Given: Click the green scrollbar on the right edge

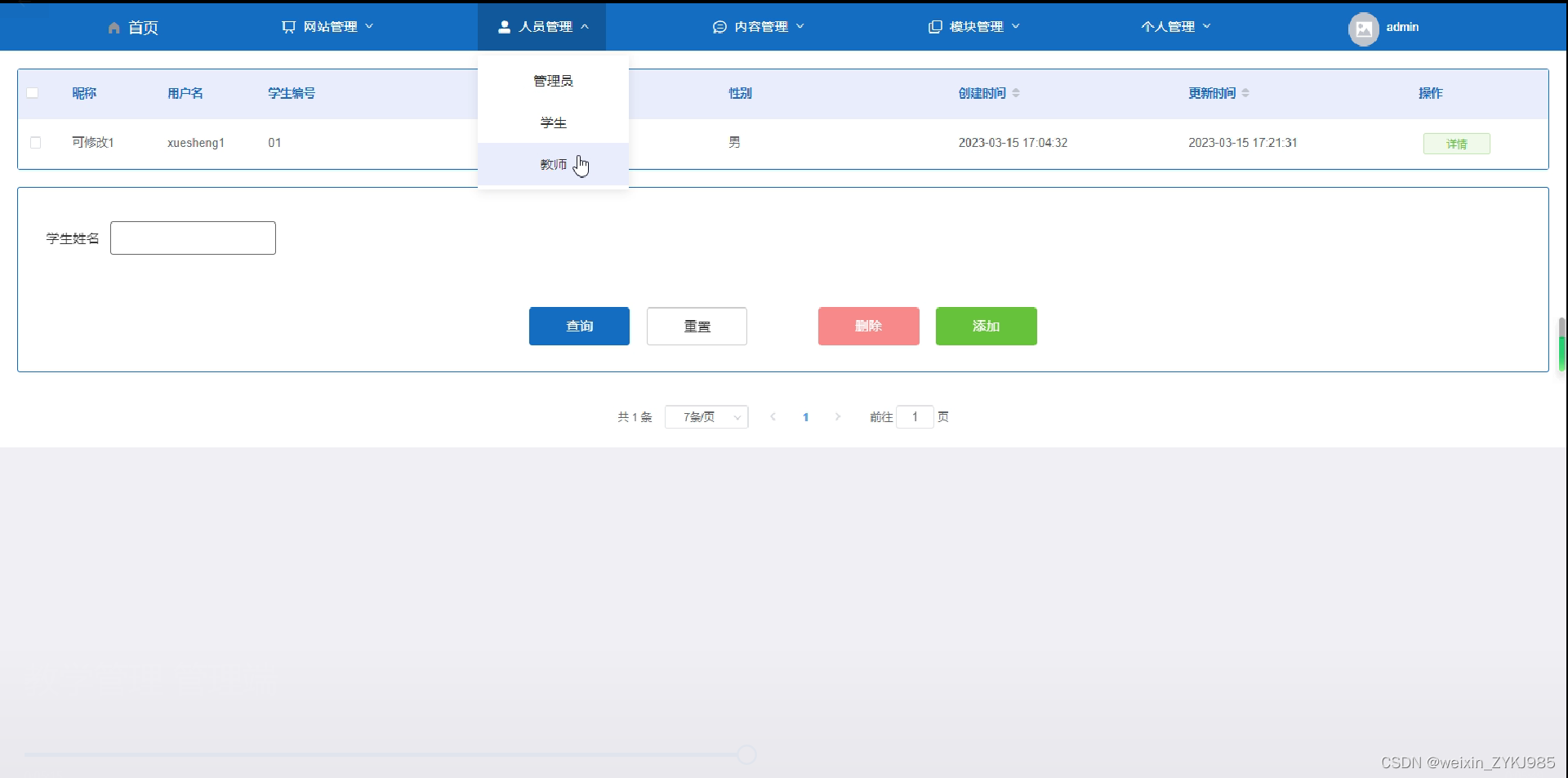Looking at the screenshot, I should 1562,353.
